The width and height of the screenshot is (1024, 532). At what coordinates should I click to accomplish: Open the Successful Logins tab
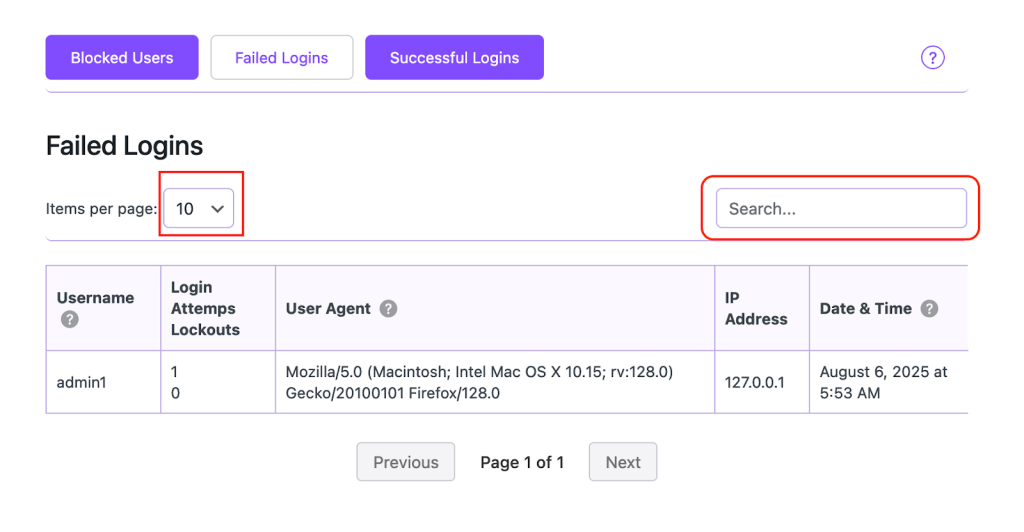coord(454,58)
